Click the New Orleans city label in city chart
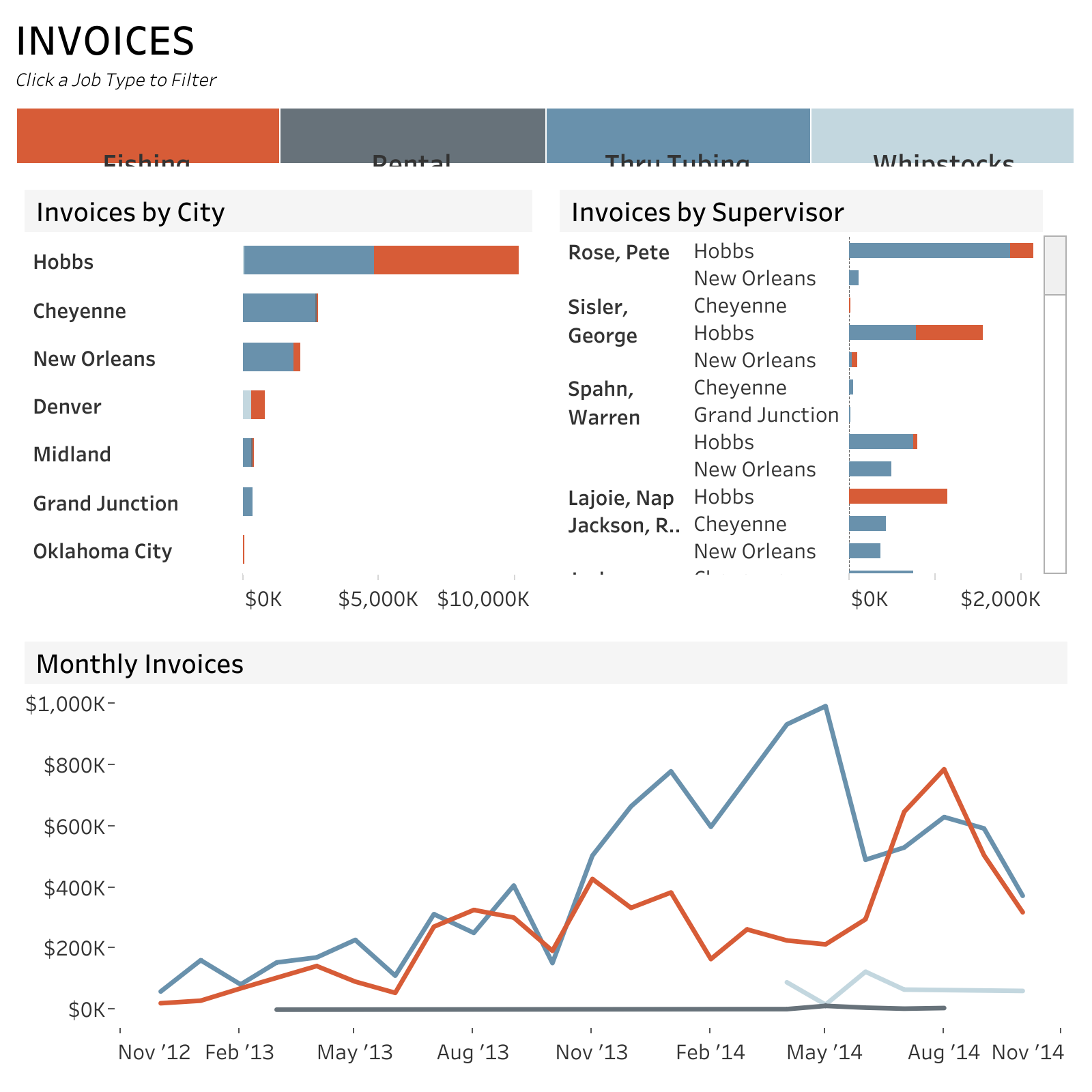 click(94, 359)
